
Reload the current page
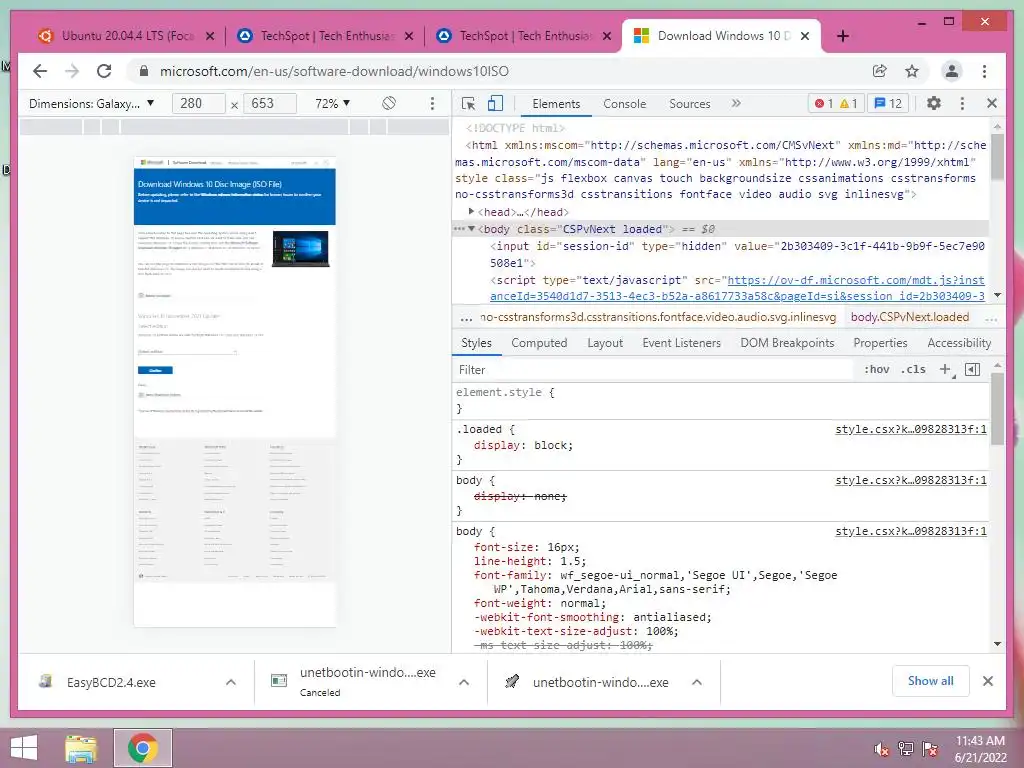(x=104, y=71)
